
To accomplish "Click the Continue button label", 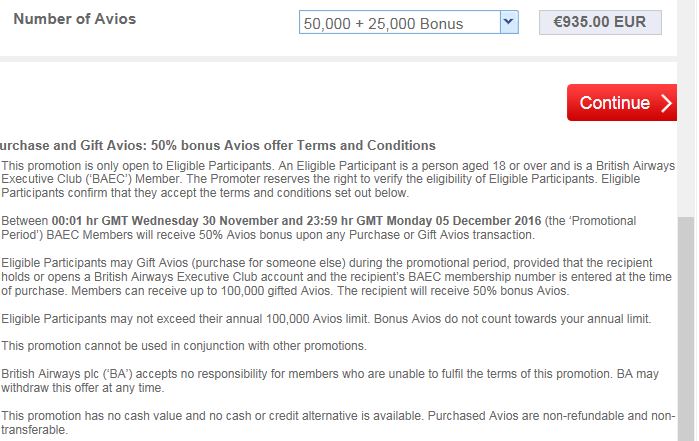I will coord(614,103).
